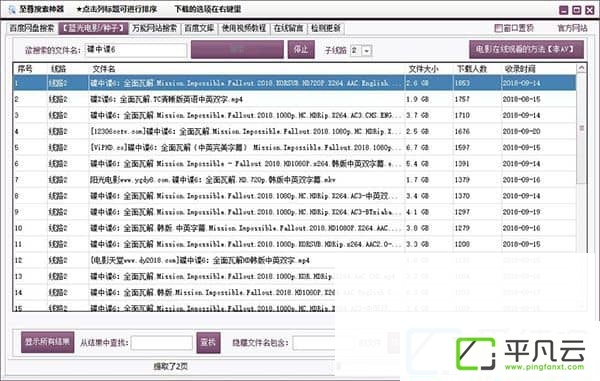This screenshot has height=381, width=600.
Task: Sort by the 下载人数 column header
Action: 471,69
